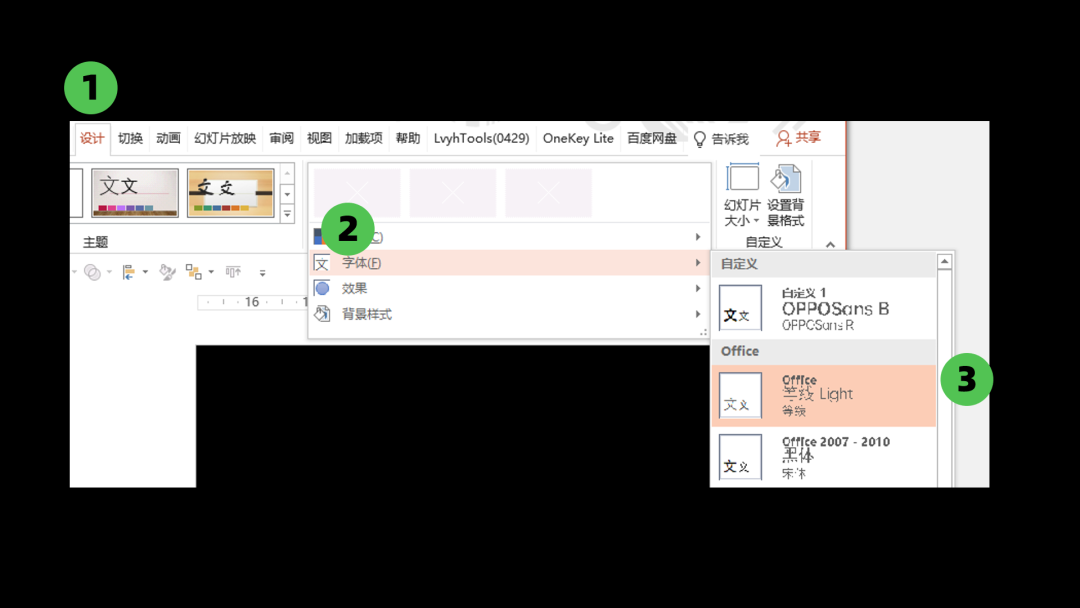This screenshot has height=608, width=1080.
Task: Click the 效果 effects circle icon
Action: (322, 288)
